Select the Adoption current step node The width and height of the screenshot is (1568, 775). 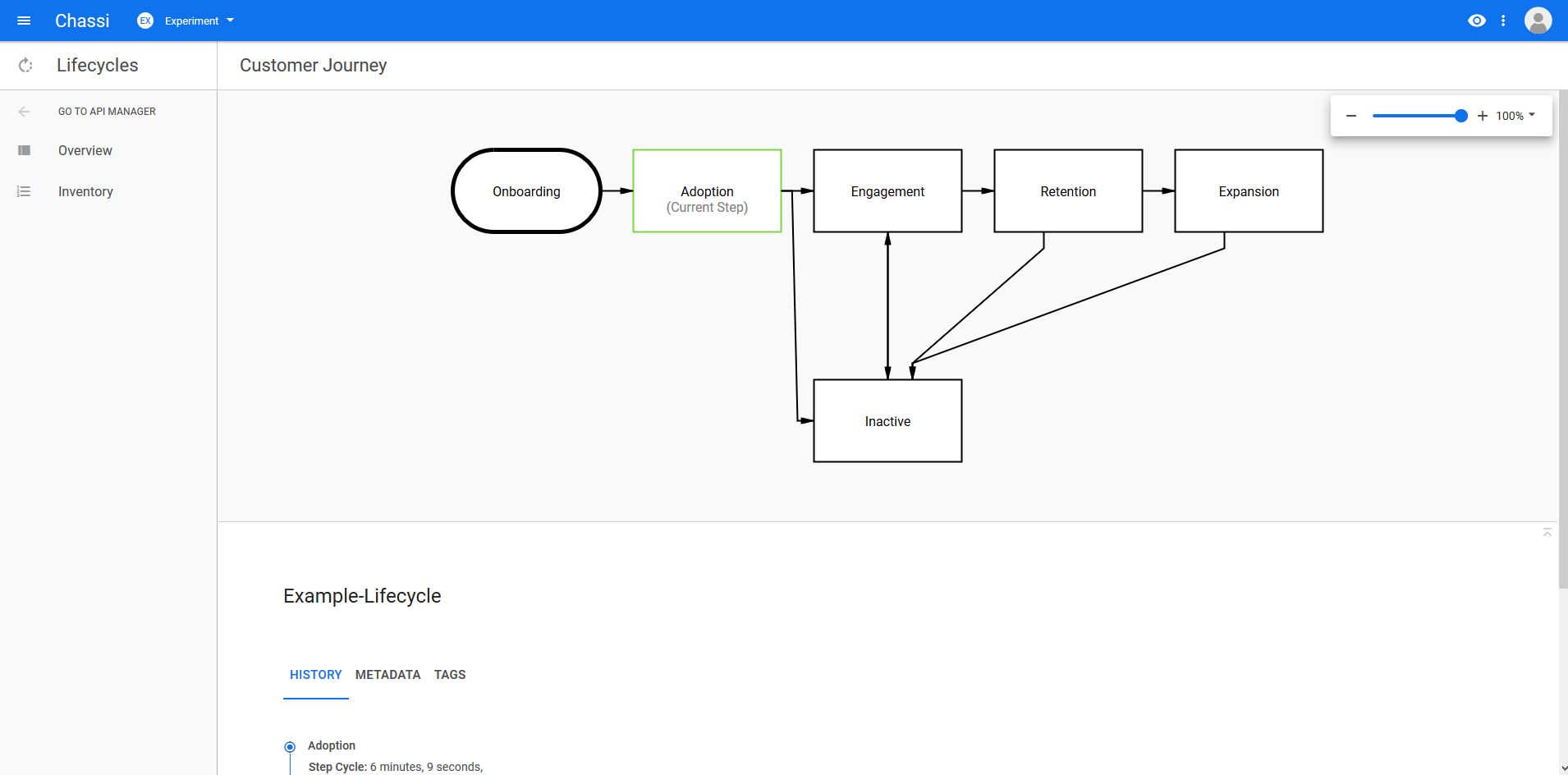[x=707, y=191]
